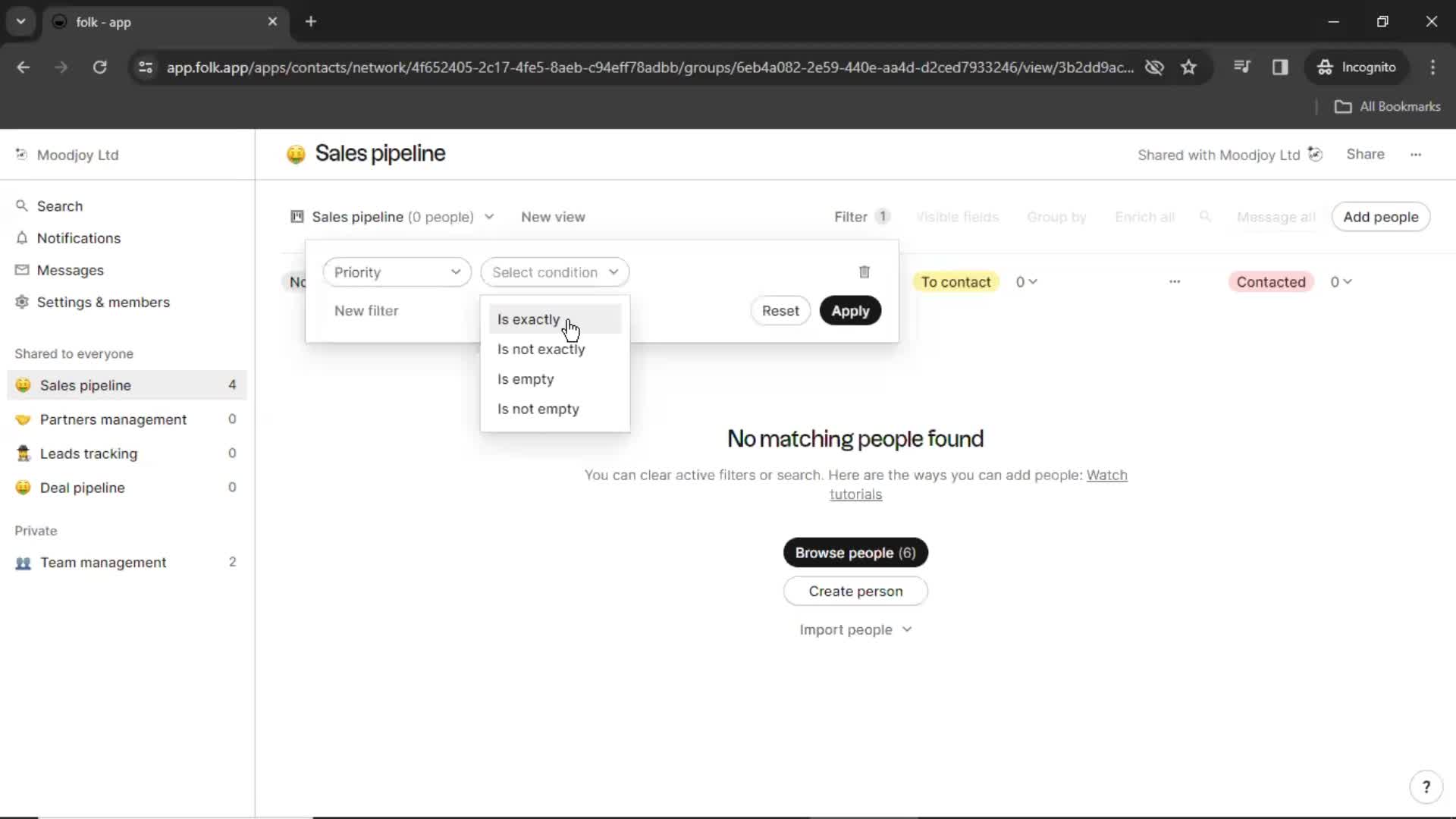Click the Team management people icon
The image size is (1456, 819).
24,563
